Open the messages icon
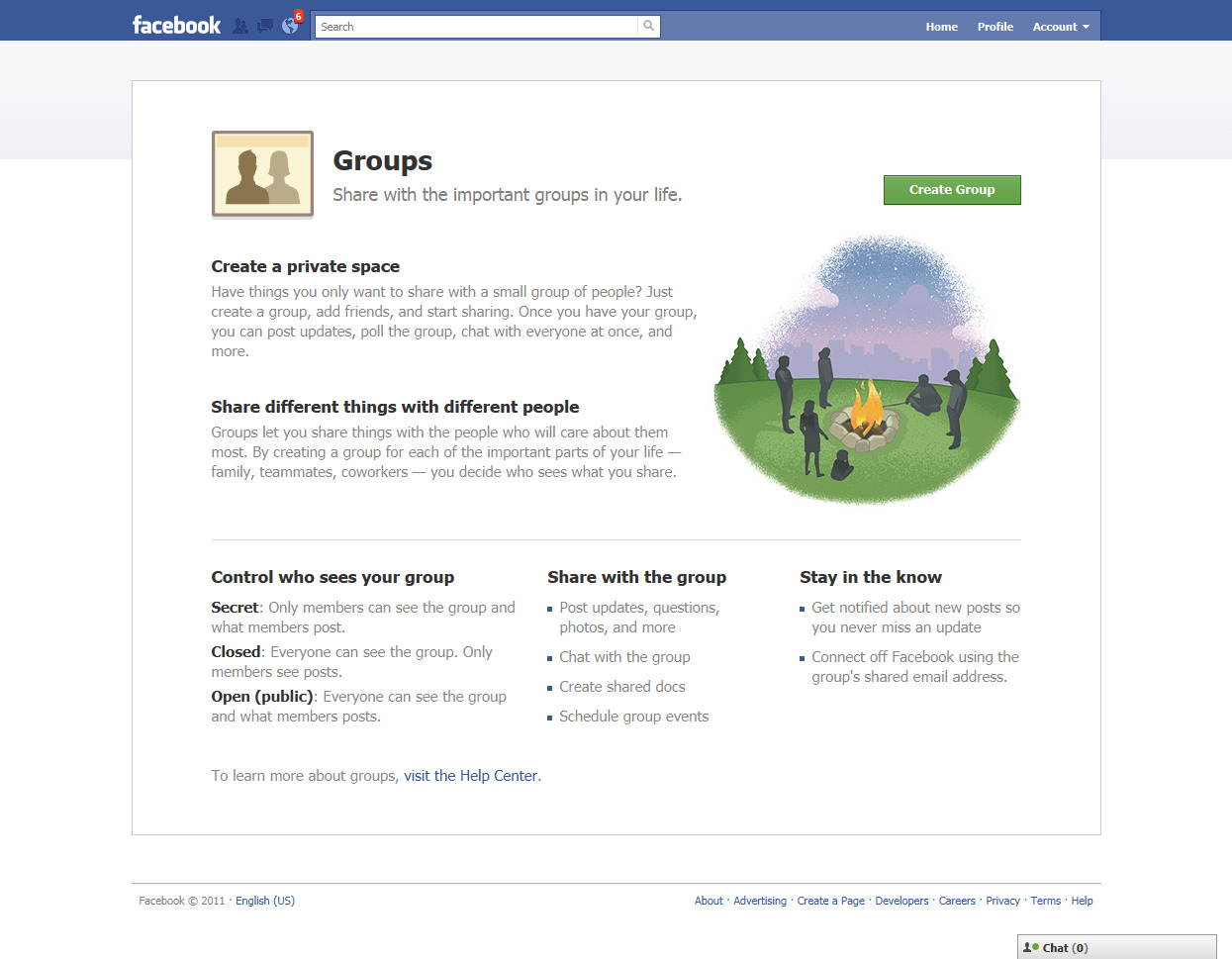Viewport: 1232px width, 959px height. point(265,27)
